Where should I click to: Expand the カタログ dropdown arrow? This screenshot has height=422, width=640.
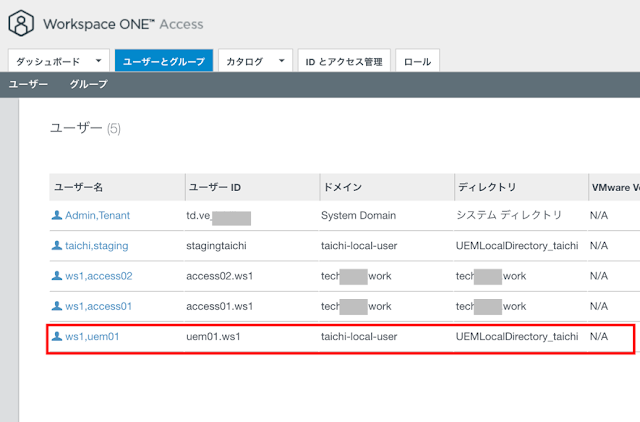[282, 61]
